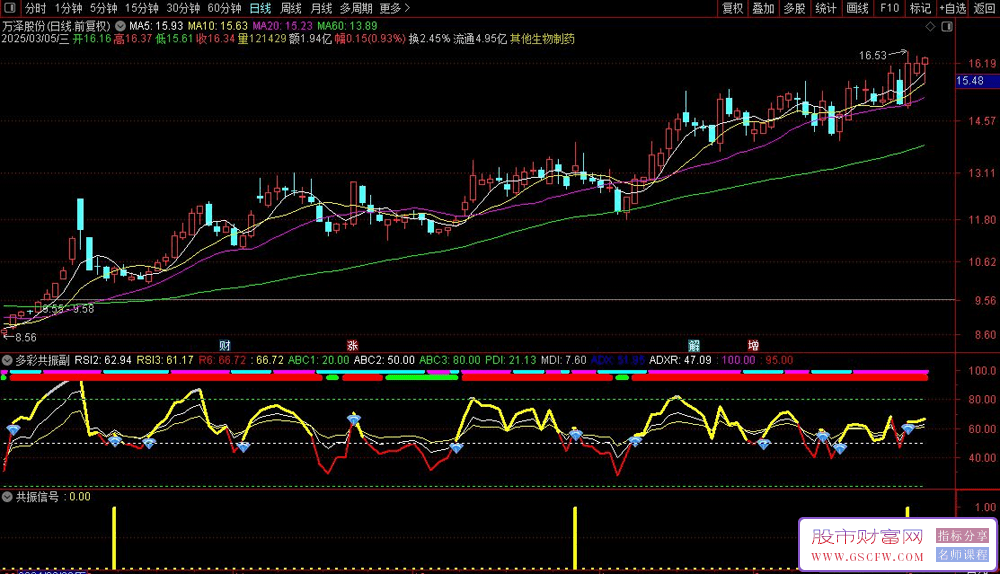Toggle 叠加 overlay comparison
The height and width of the screenshot is (574, 1000).
[x=763, y=8]
